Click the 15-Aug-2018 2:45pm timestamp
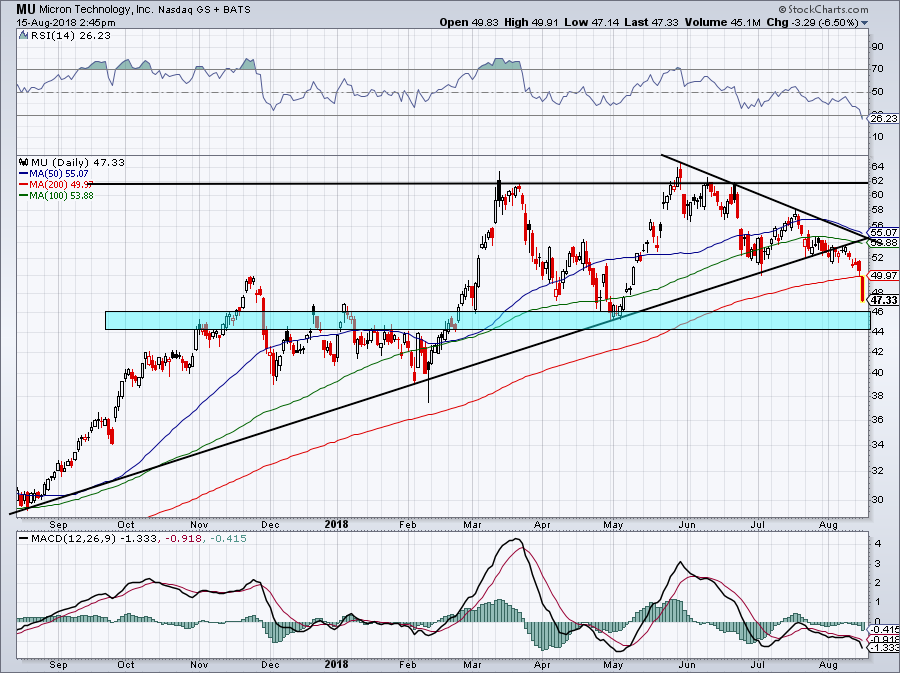900x673 pixels. (65, 23)
